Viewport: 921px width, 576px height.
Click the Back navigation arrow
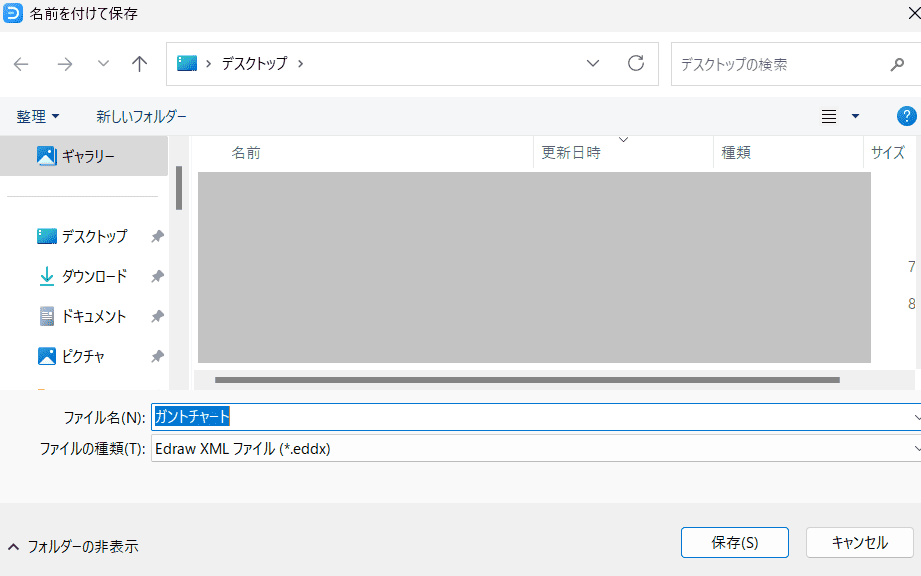coord(21,64)
